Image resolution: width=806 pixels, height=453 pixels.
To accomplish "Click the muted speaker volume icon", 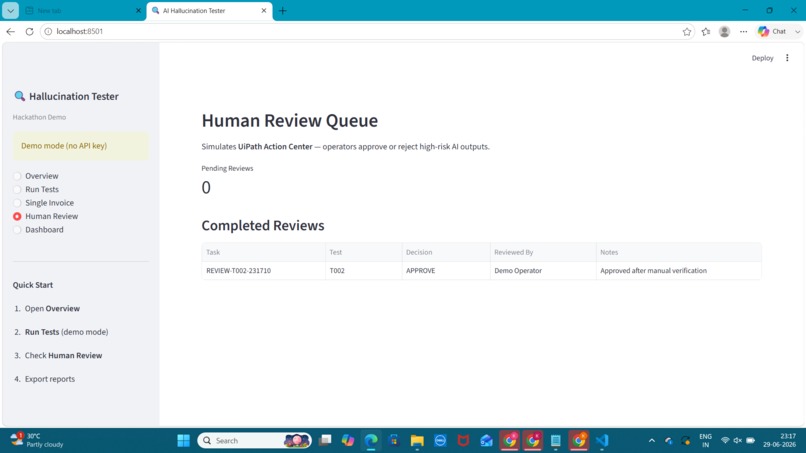I will tap(738, 441).
